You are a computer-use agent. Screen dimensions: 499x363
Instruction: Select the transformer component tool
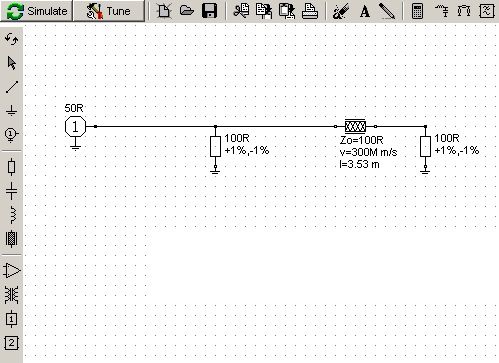pos(12,295)
